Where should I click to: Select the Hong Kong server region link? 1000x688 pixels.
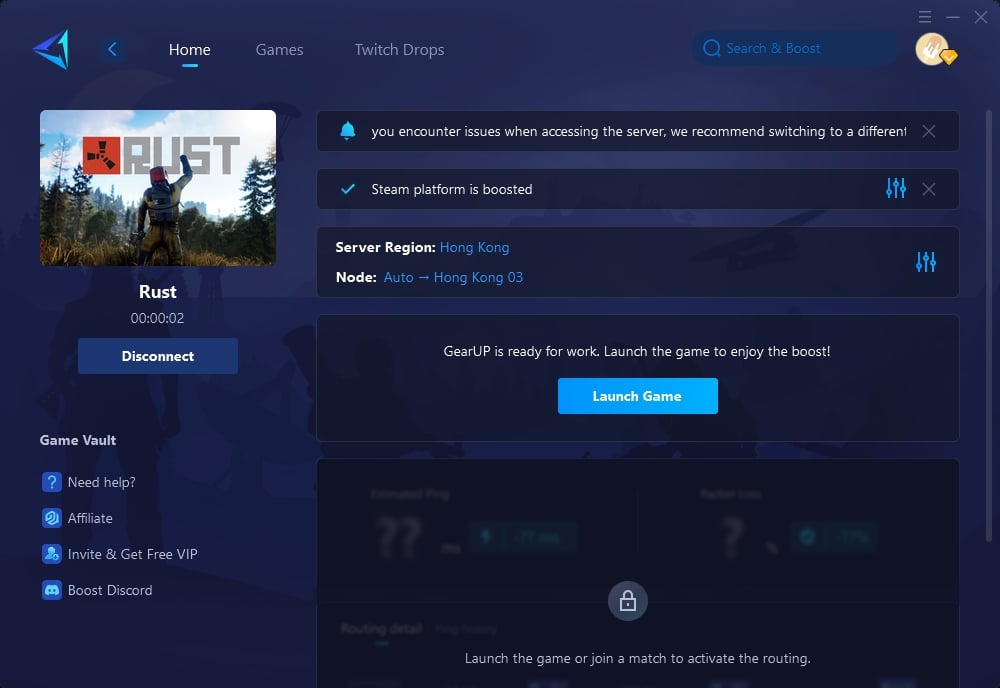474,247
